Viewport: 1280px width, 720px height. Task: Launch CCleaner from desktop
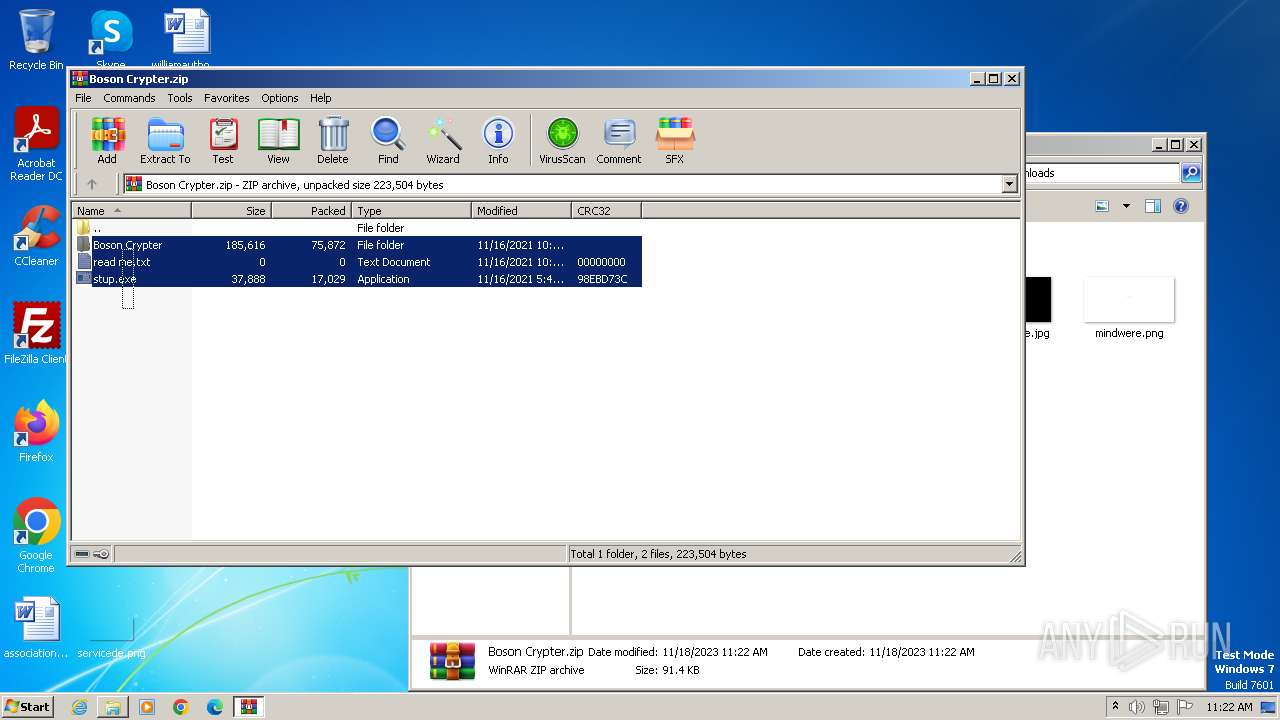(x=36, y=236)
